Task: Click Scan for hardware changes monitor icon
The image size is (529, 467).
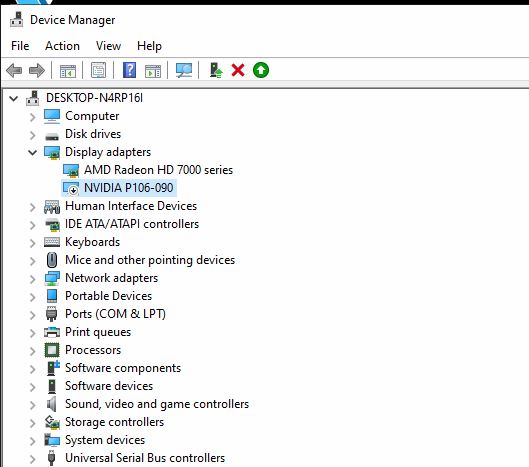Action: coord(184,71)
